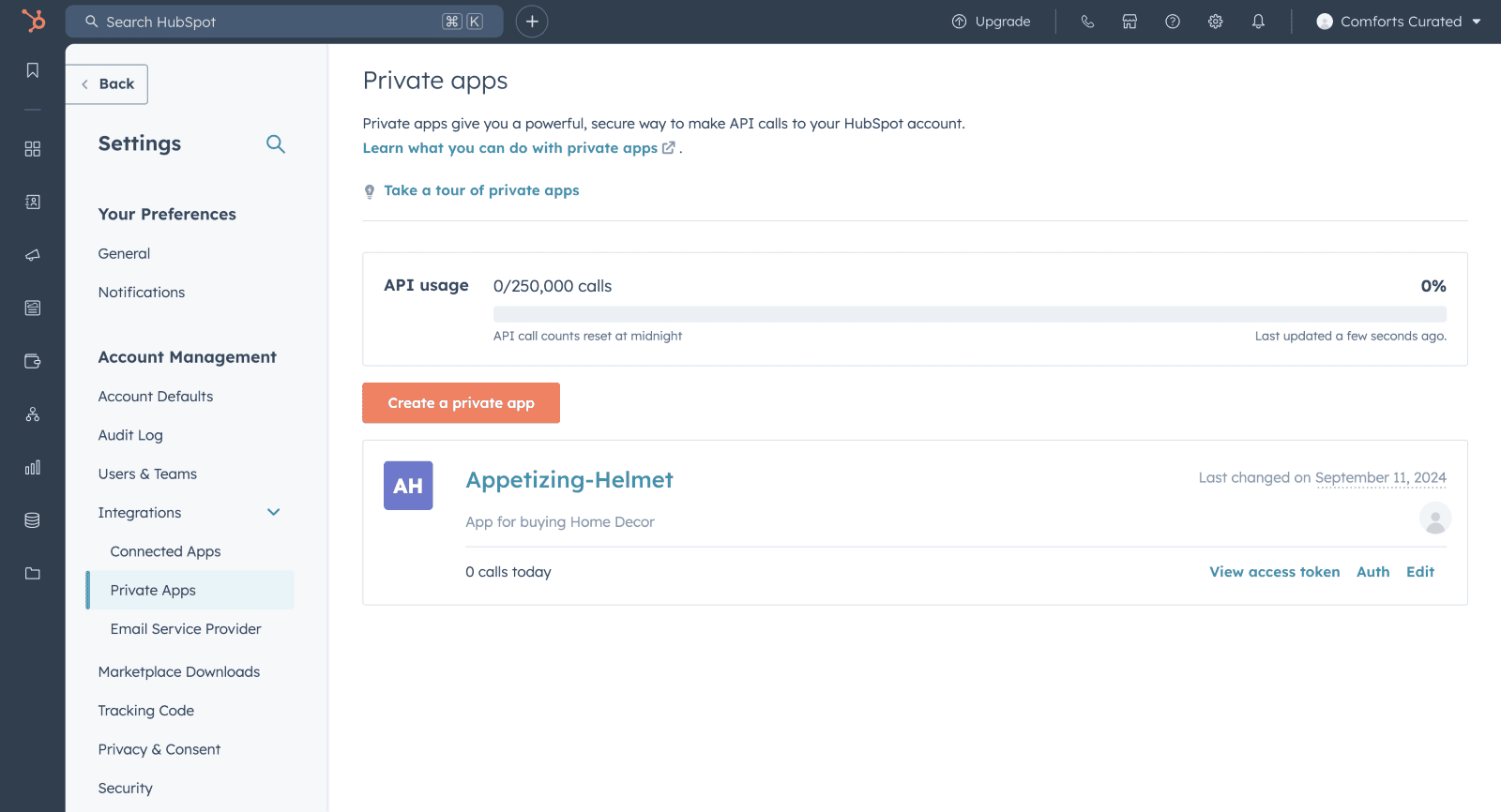Click the September 11, 2024 date
The image size is (1501, 812).
pyautogui.click(x=1381, y=478)
